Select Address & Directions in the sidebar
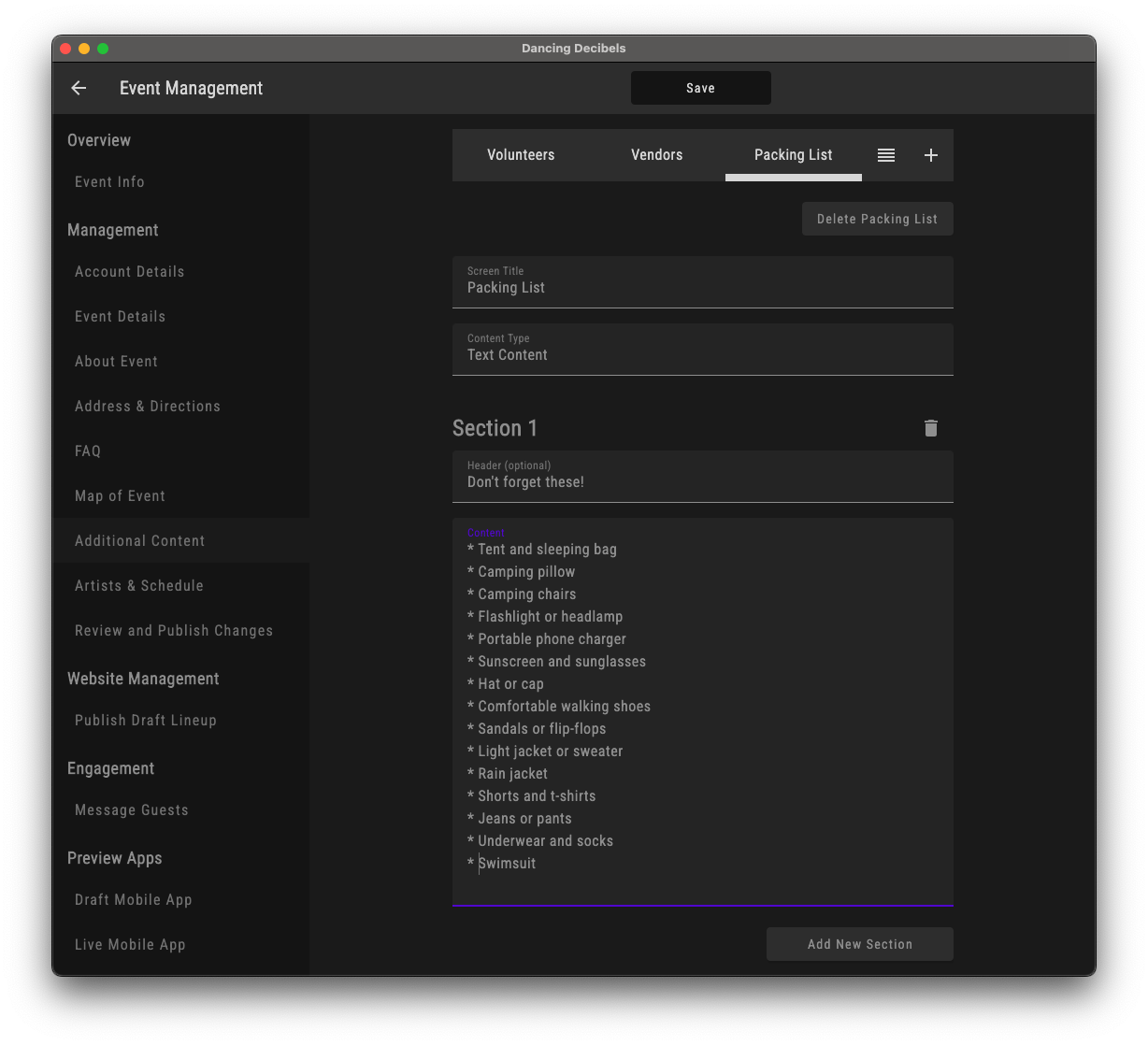Image resolution: width=1148 pixels, height=1045 pixels. pyautogui.click(x=148, y=406)
